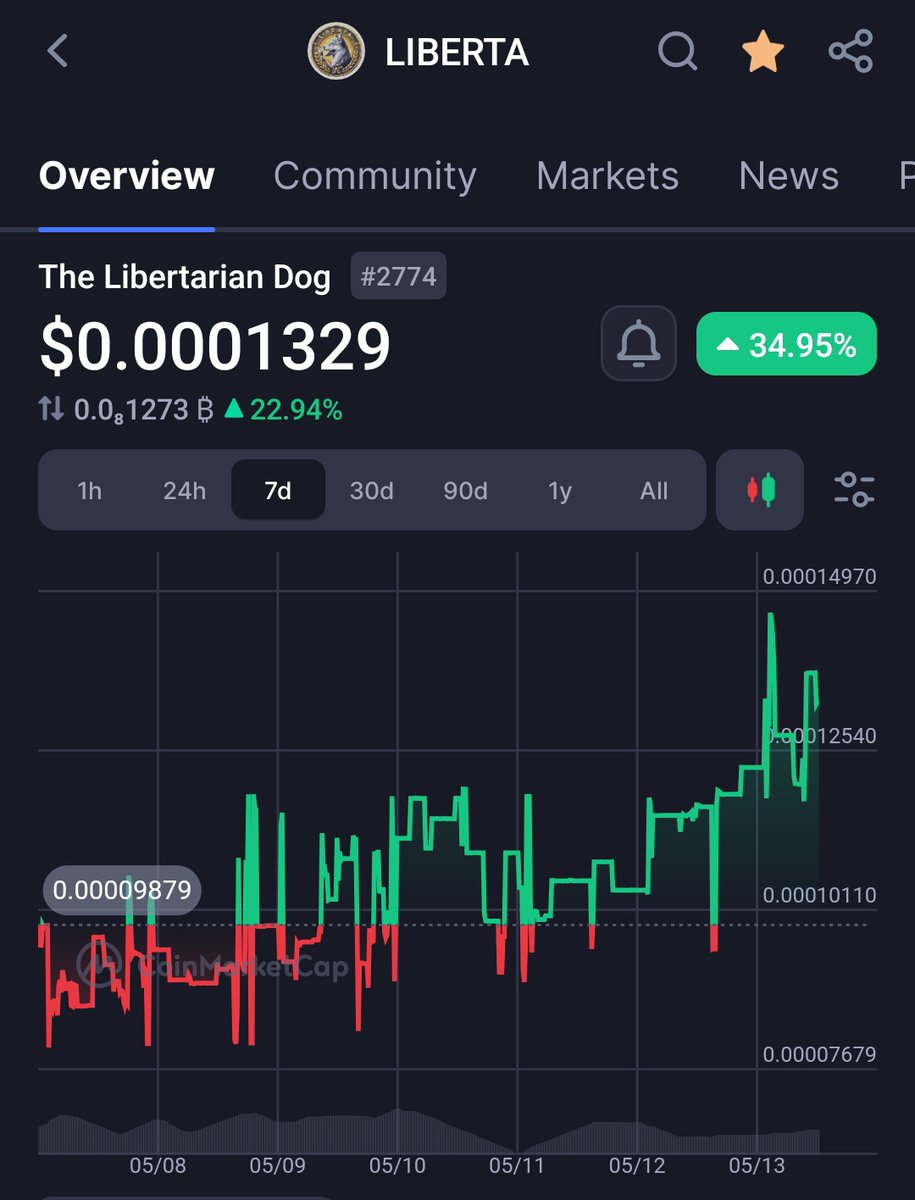The width and height of the screenshot is (915, 1200).
Task: Tap the #2774 rank badge
Action: click(x=399, y=276)
